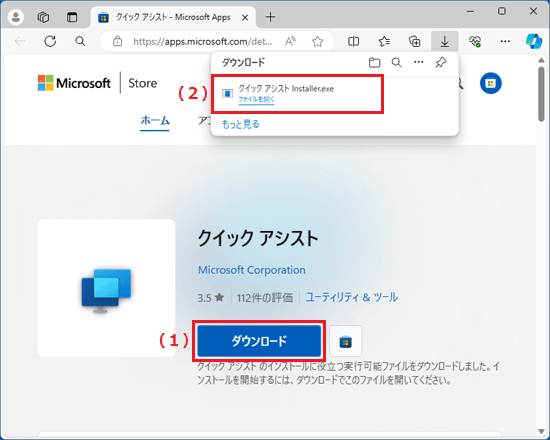Click the apps.microsoft.com address bar
This screenshot has height=440, width=550.
202,41
